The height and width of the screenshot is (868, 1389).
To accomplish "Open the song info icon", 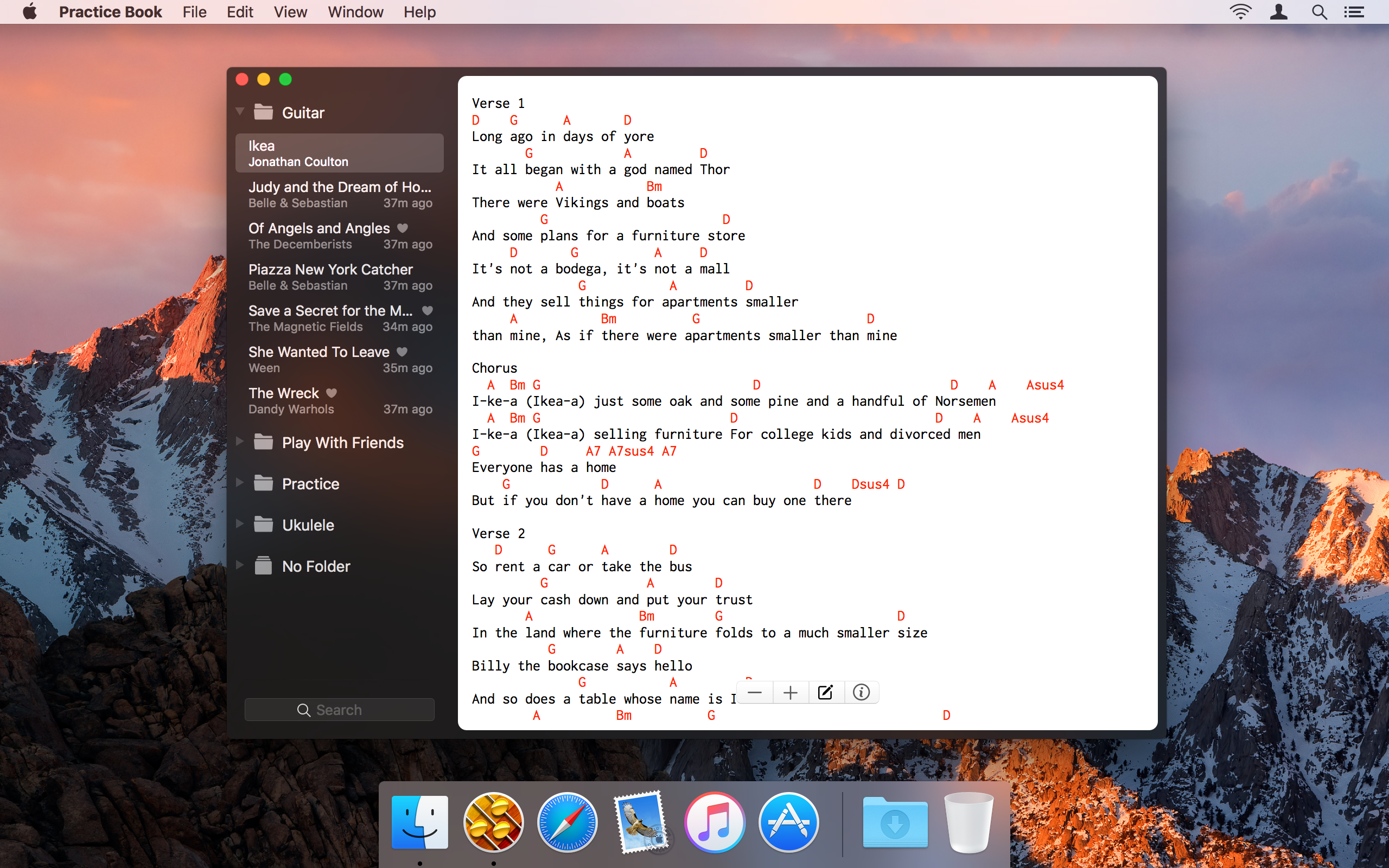I will coord(861,692).
